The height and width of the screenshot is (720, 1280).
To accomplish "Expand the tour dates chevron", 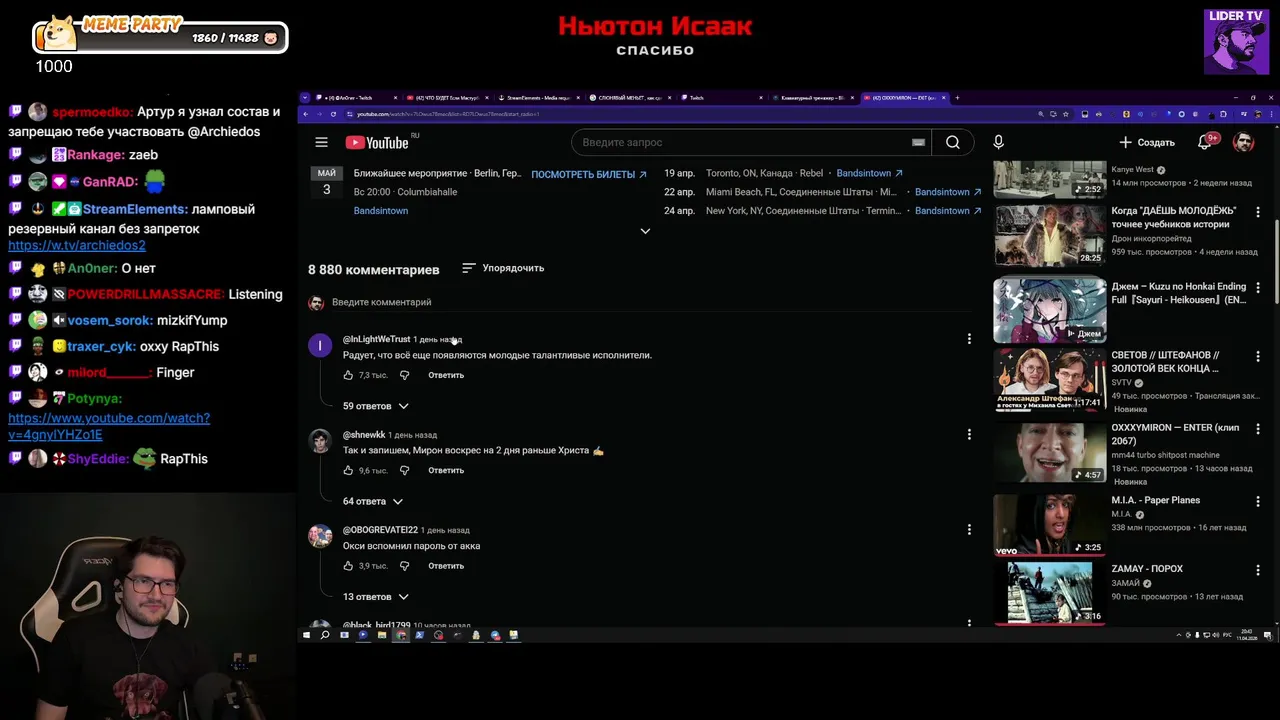I will pos(645,231).
